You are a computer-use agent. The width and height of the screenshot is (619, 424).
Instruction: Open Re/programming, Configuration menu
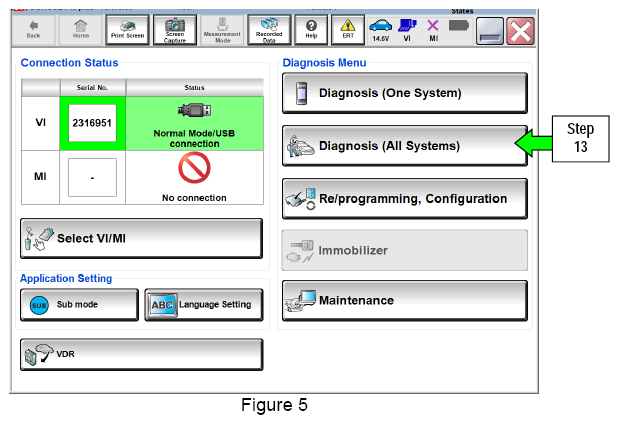click(x=405, y=199)
